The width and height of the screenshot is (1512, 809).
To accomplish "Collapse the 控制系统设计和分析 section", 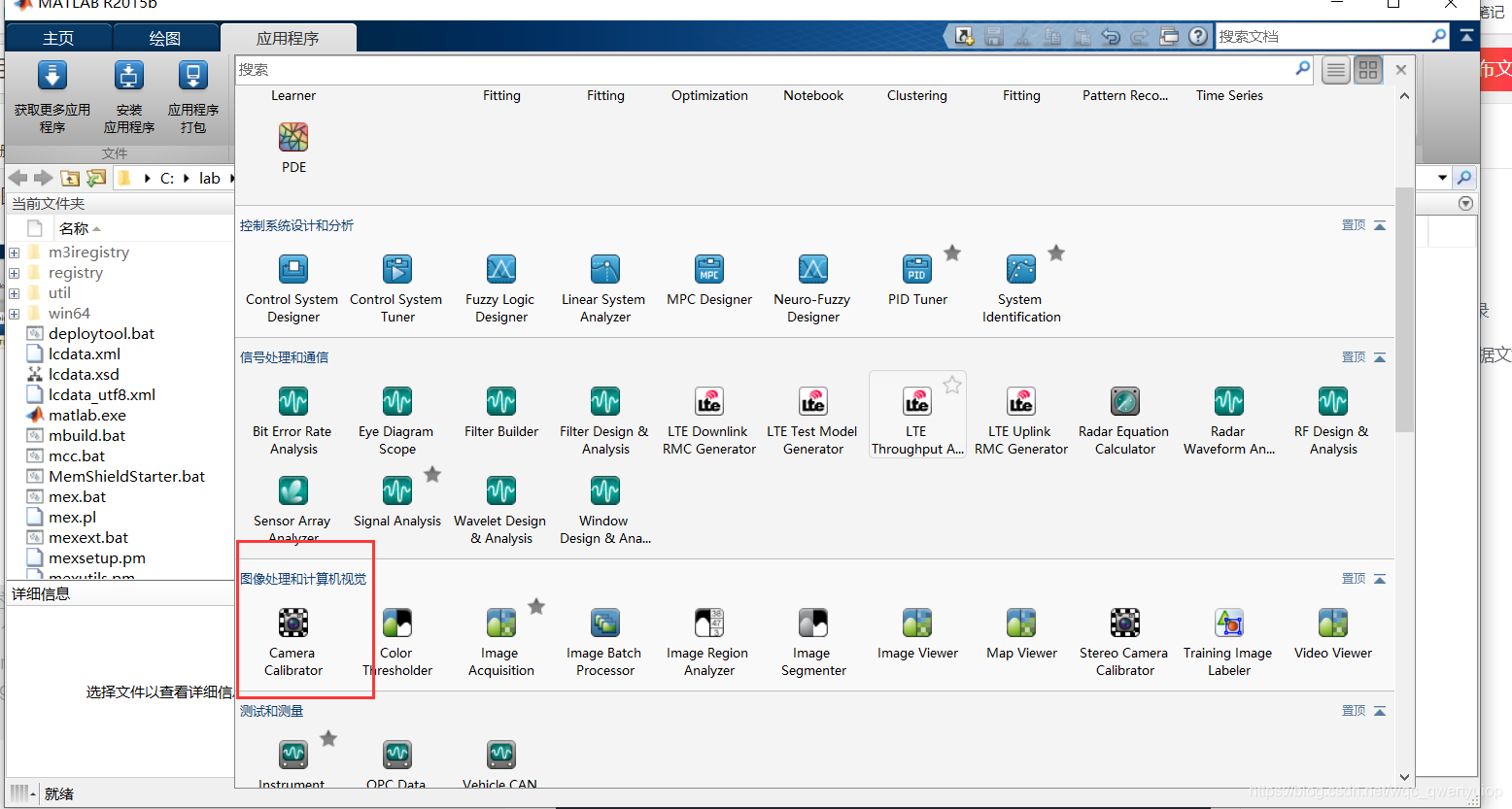I will [x=1380, y=225].
